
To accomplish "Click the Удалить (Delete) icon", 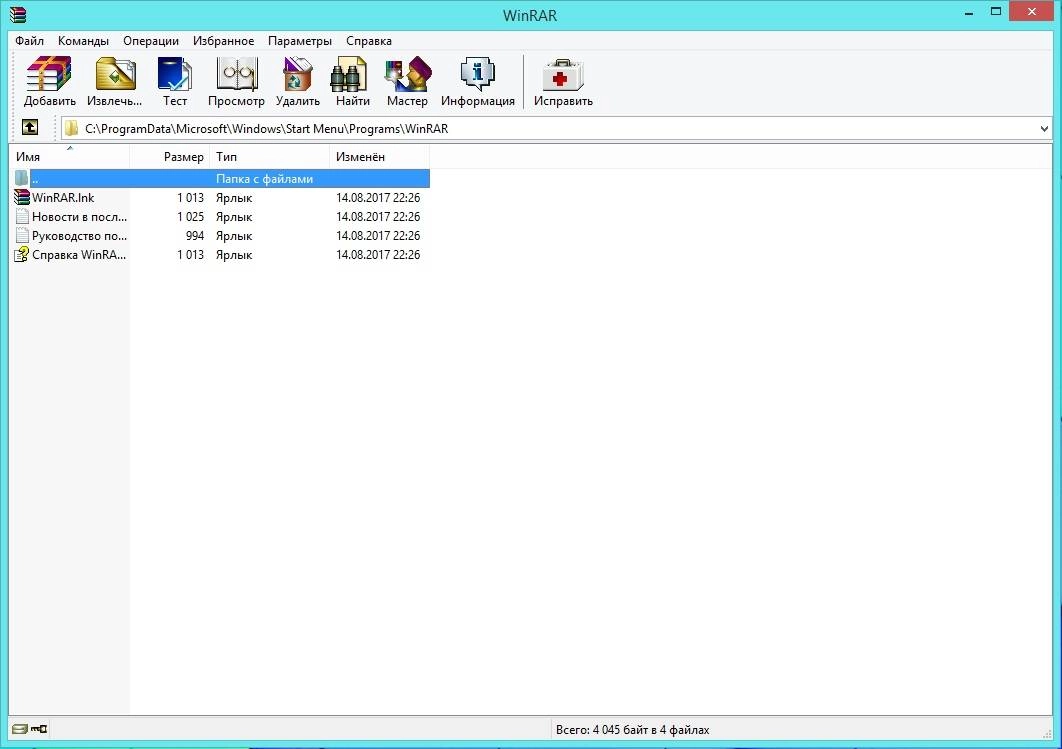I will click(298, 74).
